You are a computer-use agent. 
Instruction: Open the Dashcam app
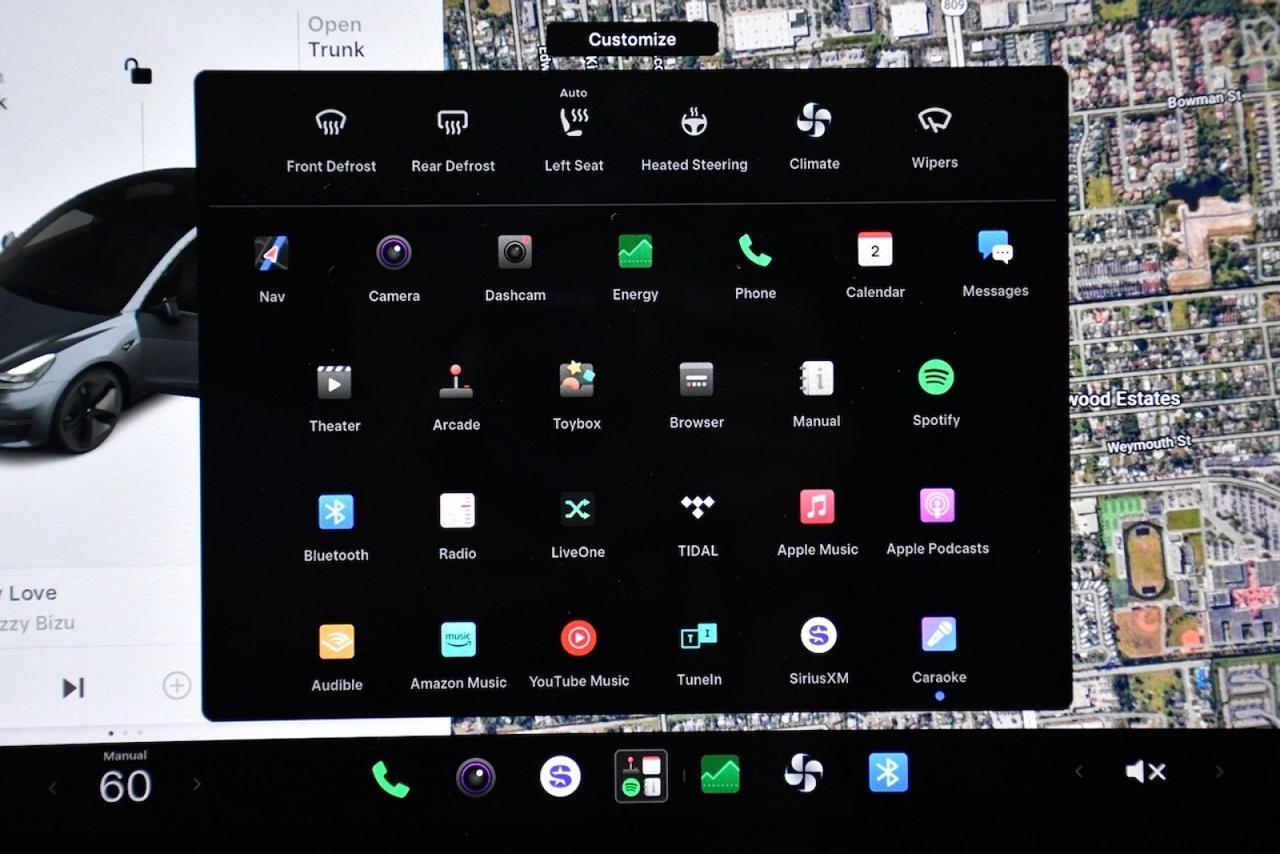click(515, 266)
